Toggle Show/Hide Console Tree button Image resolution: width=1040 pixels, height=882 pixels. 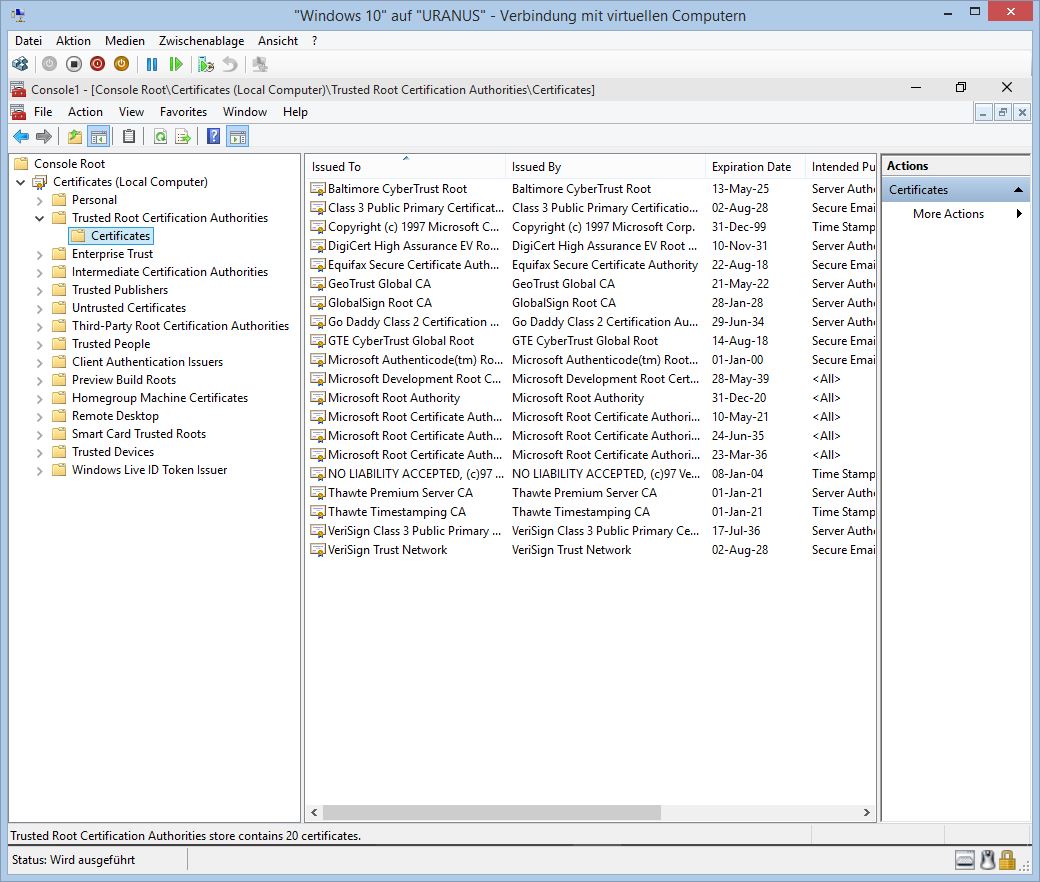(x=98, y=137)
